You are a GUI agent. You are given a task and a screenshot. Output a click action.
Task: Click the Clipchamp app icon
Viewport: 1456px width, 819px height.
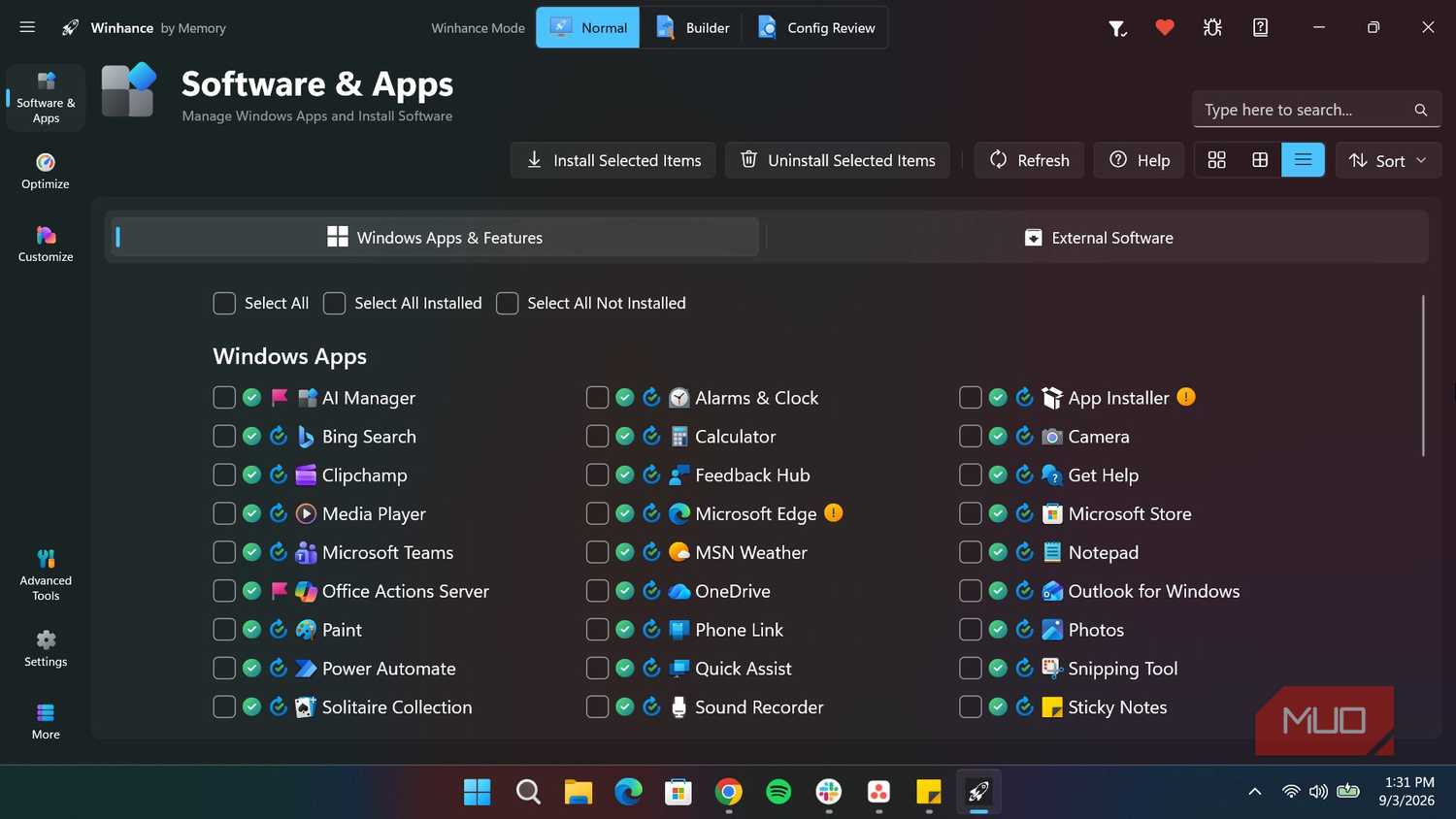(306, 475)
